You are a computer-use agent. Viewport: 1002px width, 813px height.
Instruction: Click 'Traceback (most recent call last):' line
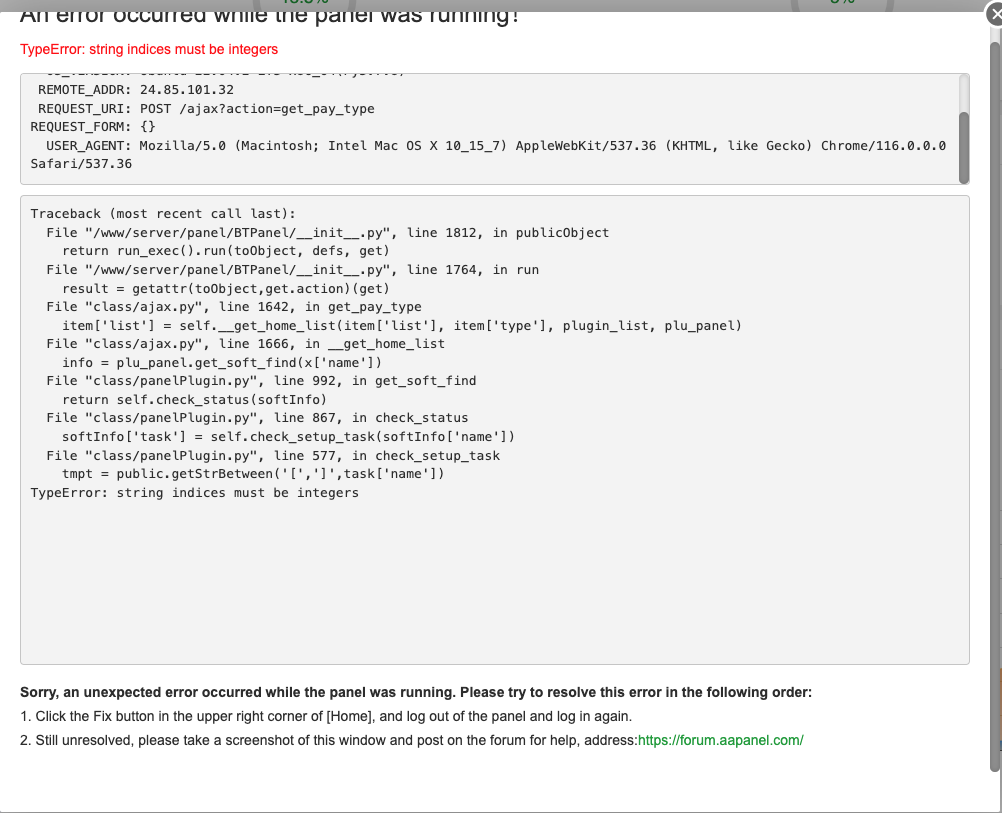point(163,213)
